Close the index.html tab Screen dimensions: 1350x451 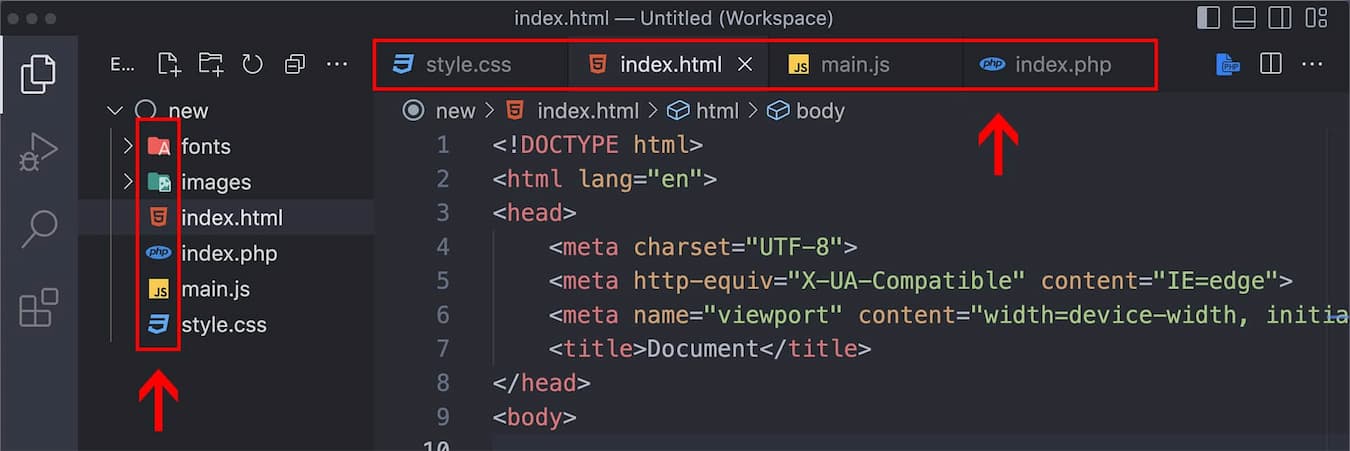744,65
